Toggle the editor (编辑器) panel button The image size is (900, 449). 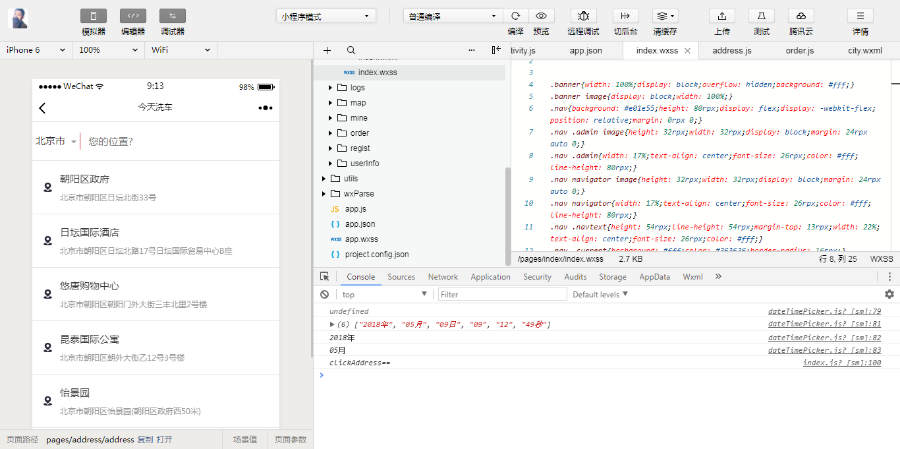[x=133, y=16]
